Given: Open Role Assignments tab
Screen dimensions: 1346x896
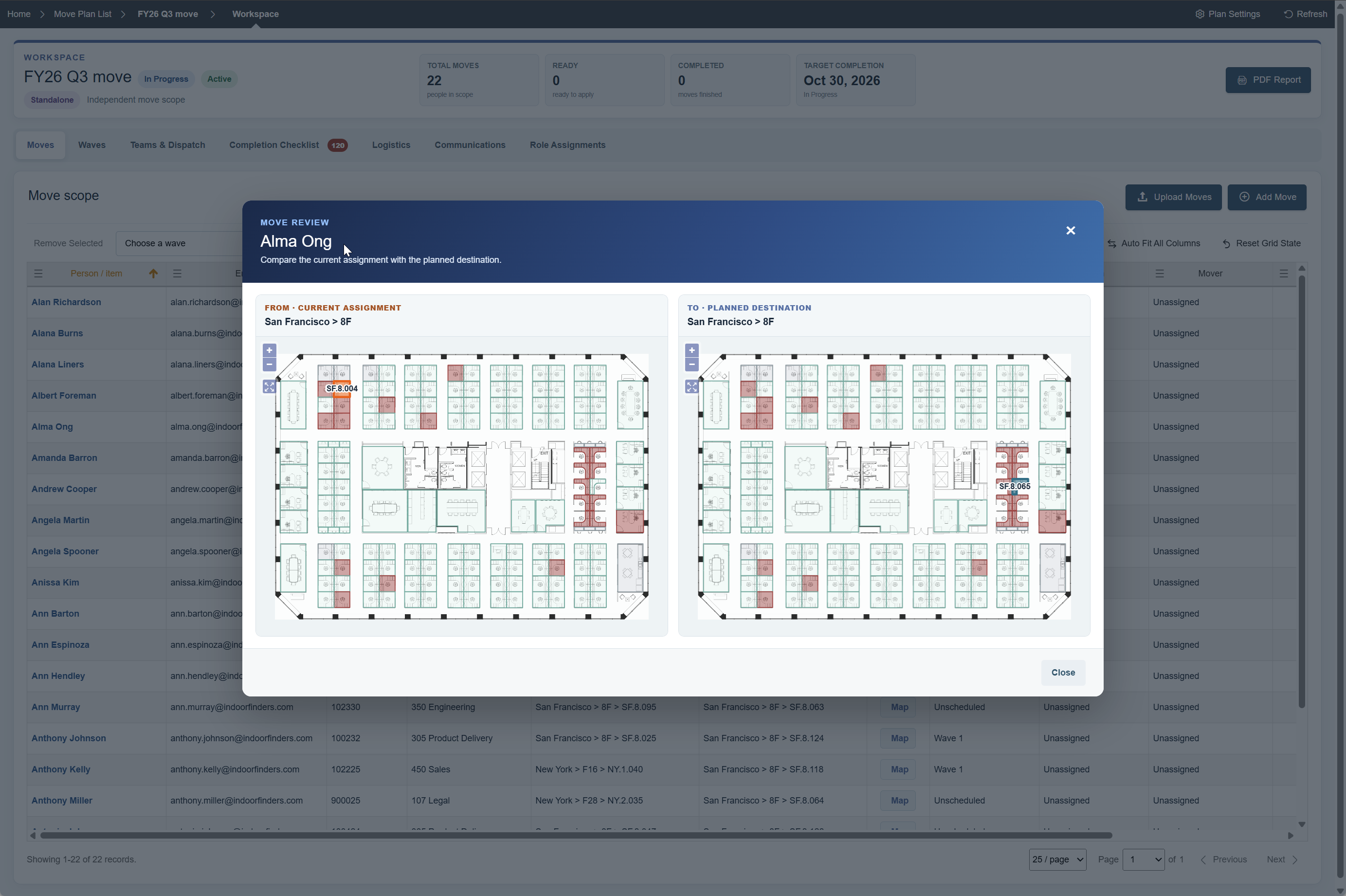Looking at the screenshot, I should 567,145.
